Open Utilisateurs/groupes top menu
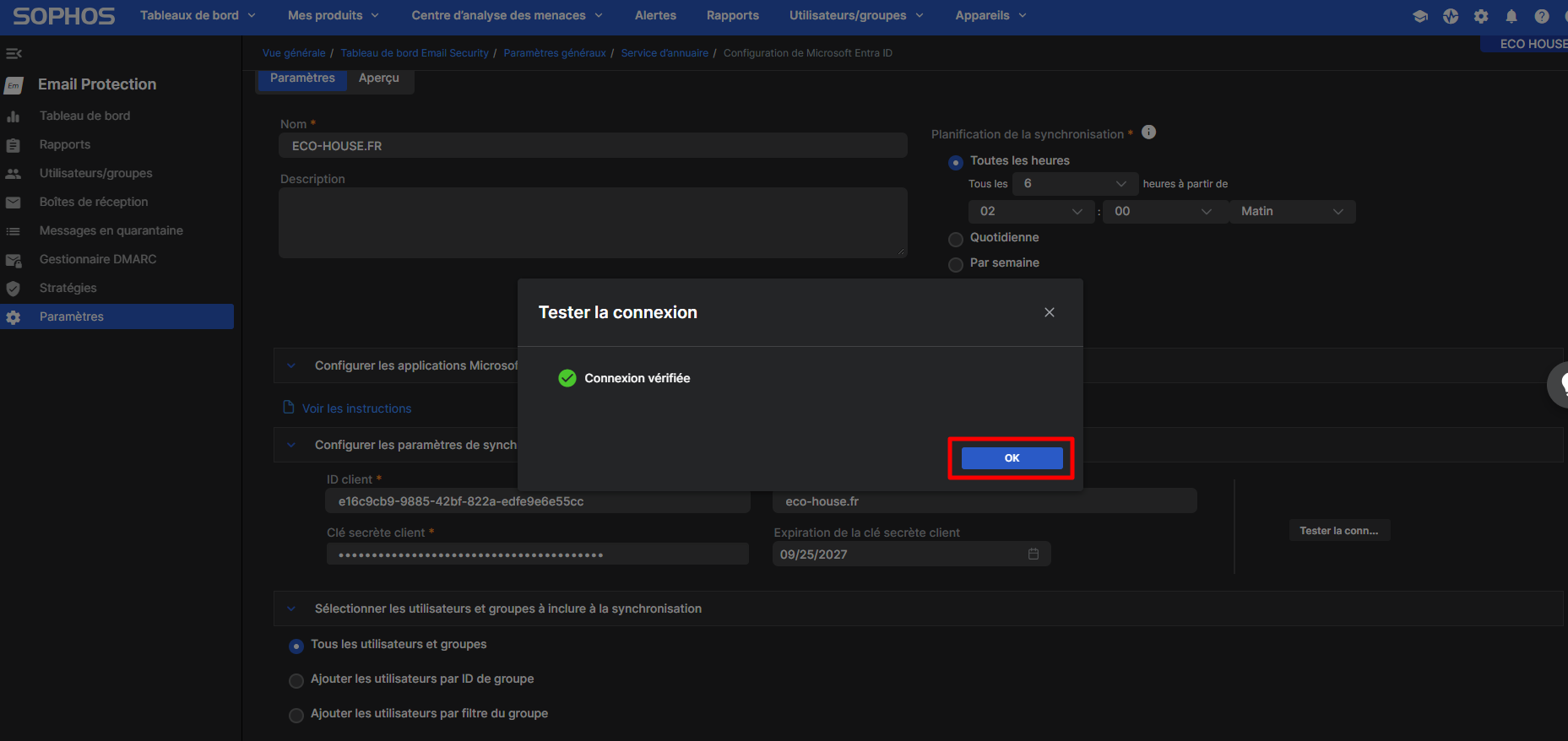This screenshot has height=741, width=1568. (856, 15)
